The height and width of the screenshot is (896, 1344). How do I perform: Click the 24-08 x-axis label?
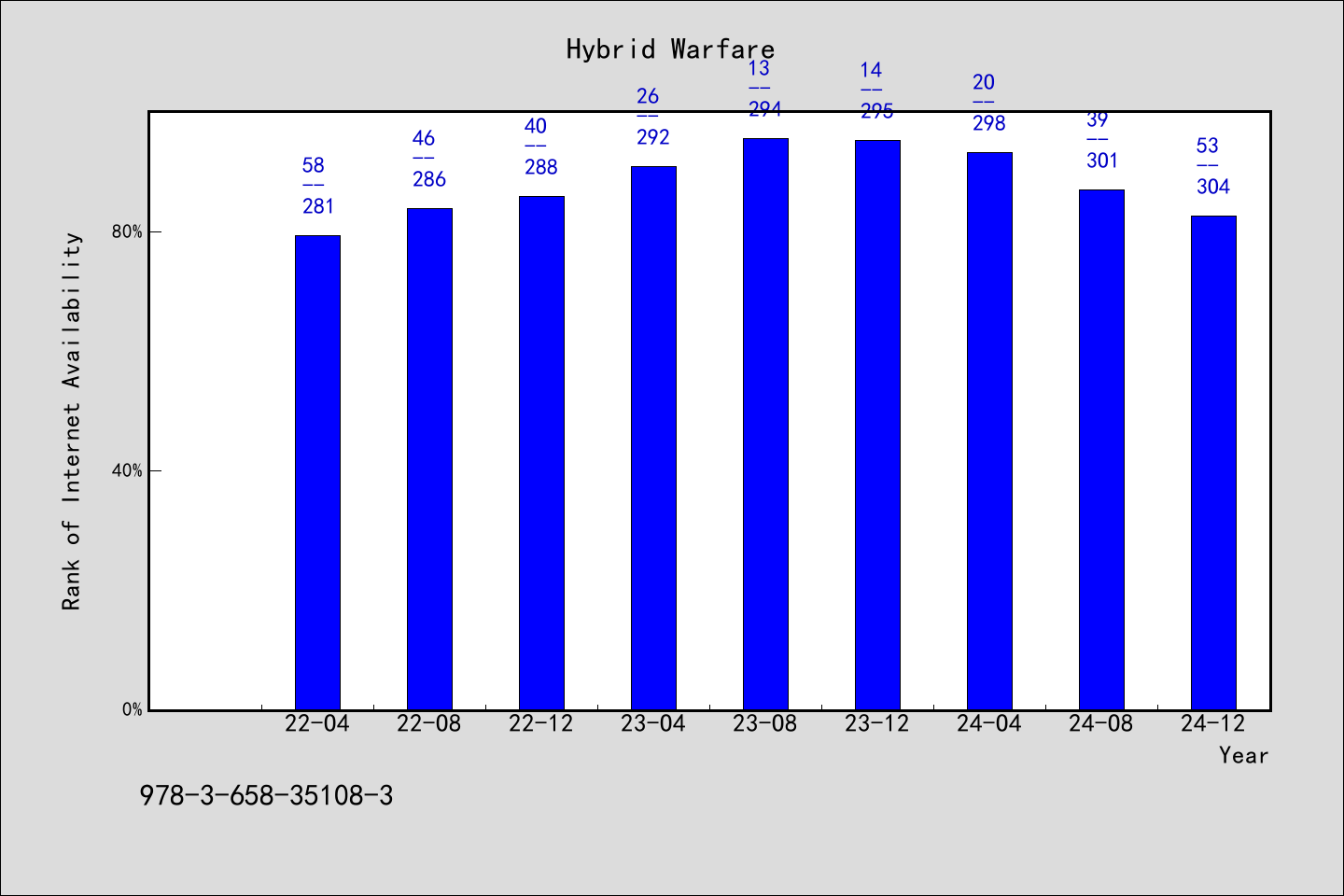(1101, 723)
